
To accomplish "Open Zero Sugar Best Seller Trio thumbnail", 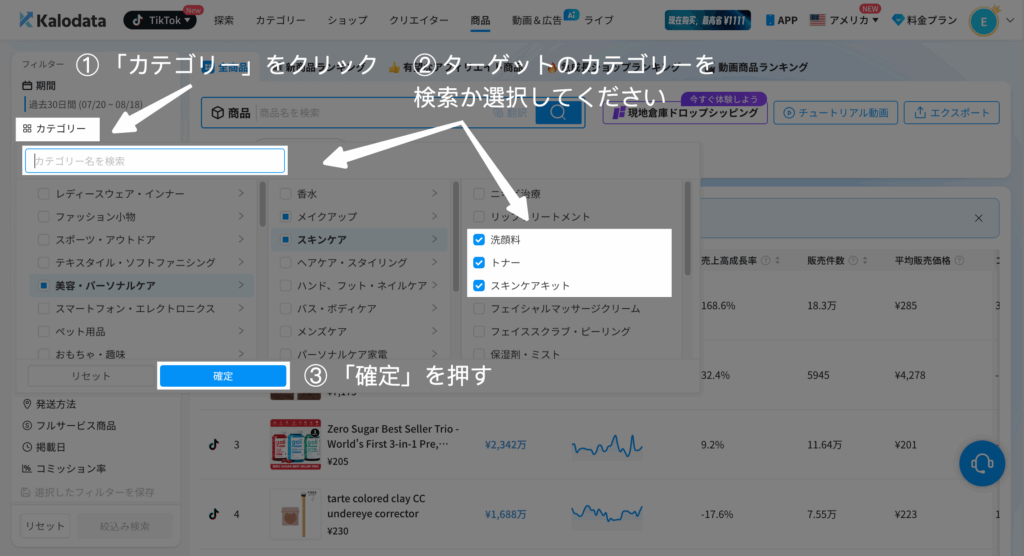I will pos(295,445).
